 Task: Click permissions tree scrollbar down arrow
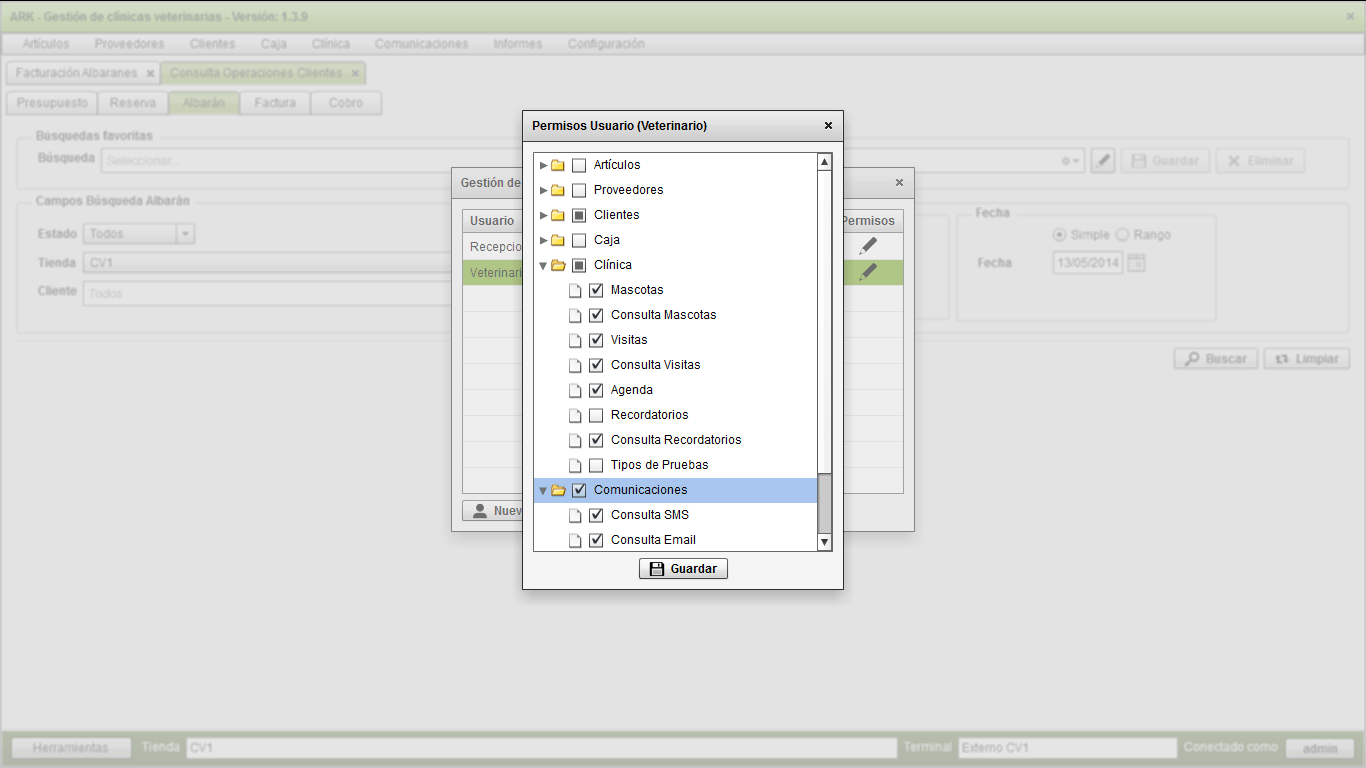tap(824, 542)
